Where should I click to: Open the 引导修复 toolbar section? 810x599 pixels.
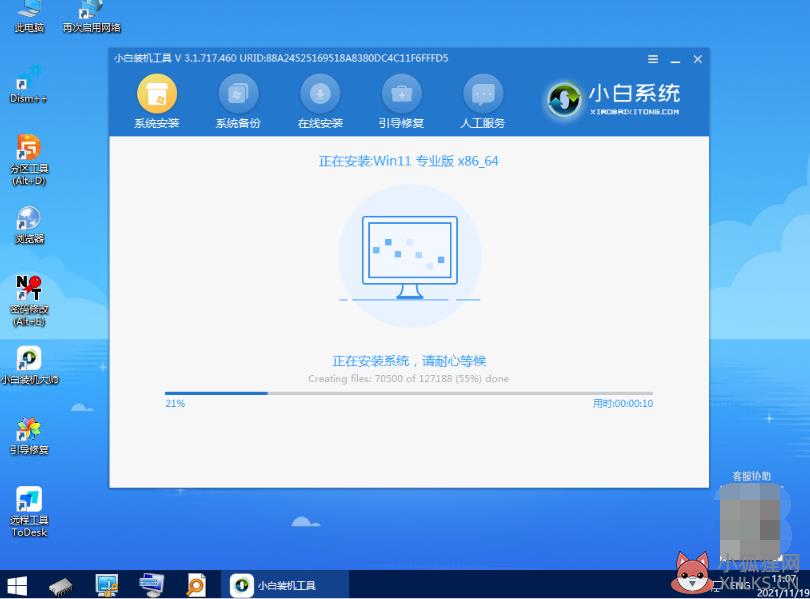point(401,102)
